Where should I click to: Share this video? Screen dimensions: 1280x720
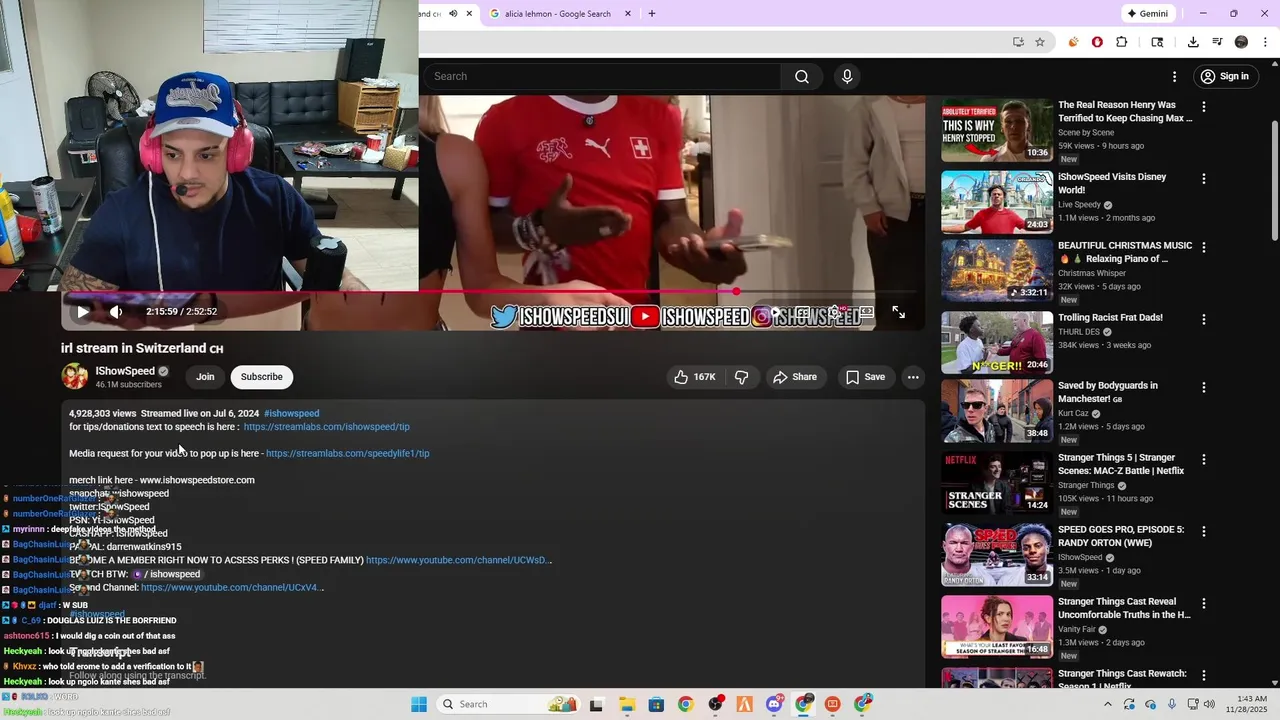click(795, 377)
